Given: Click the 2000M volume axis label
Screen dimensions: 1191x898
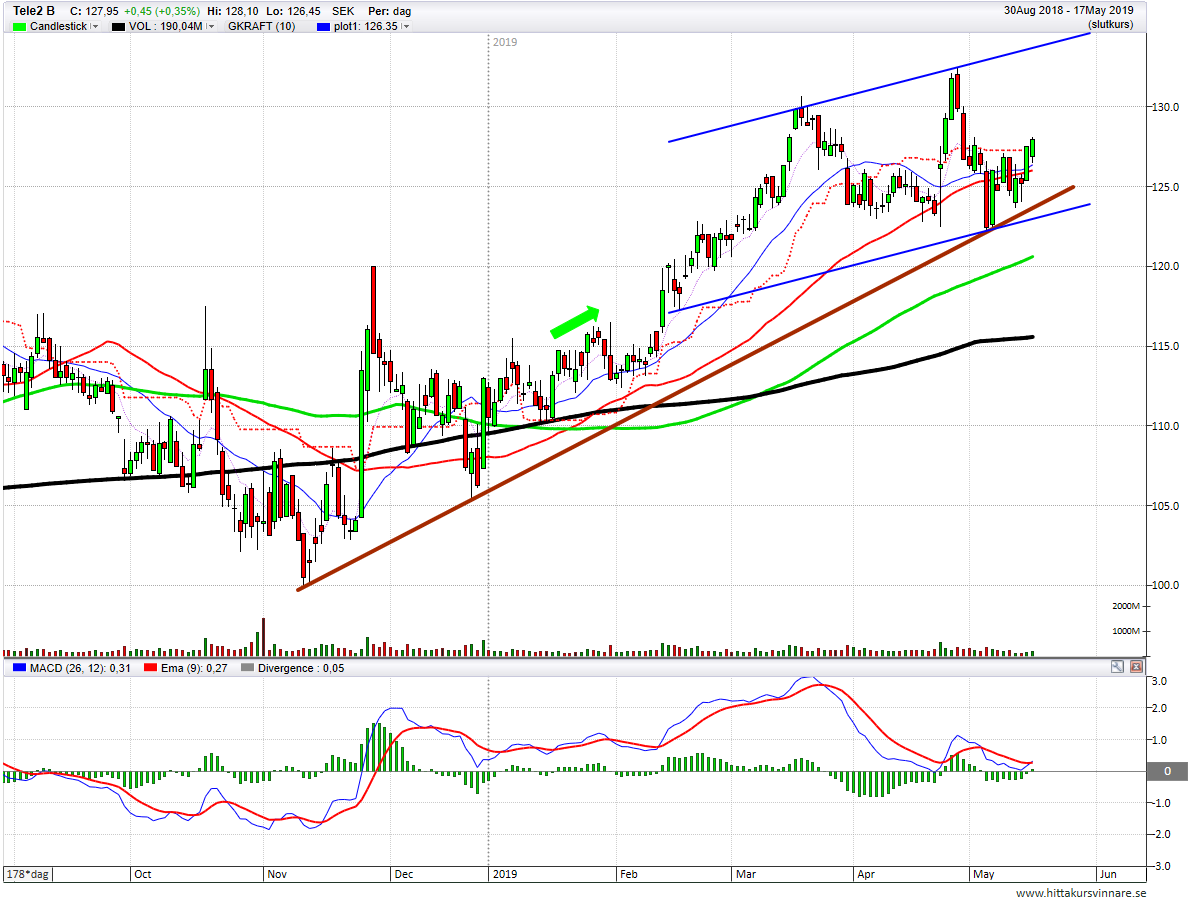Looking at the screenshot, I should coord(1126,606).
